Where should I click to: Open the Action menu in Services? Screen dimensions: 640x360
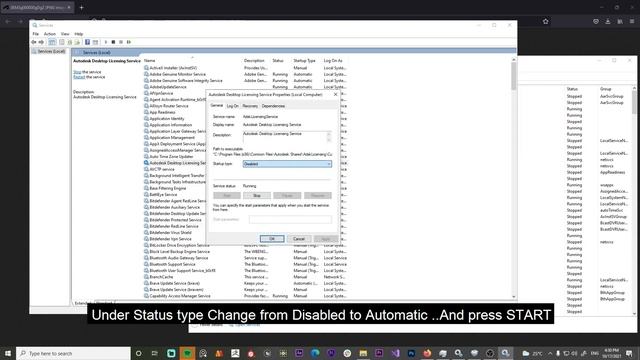click(x=50, y=34)
